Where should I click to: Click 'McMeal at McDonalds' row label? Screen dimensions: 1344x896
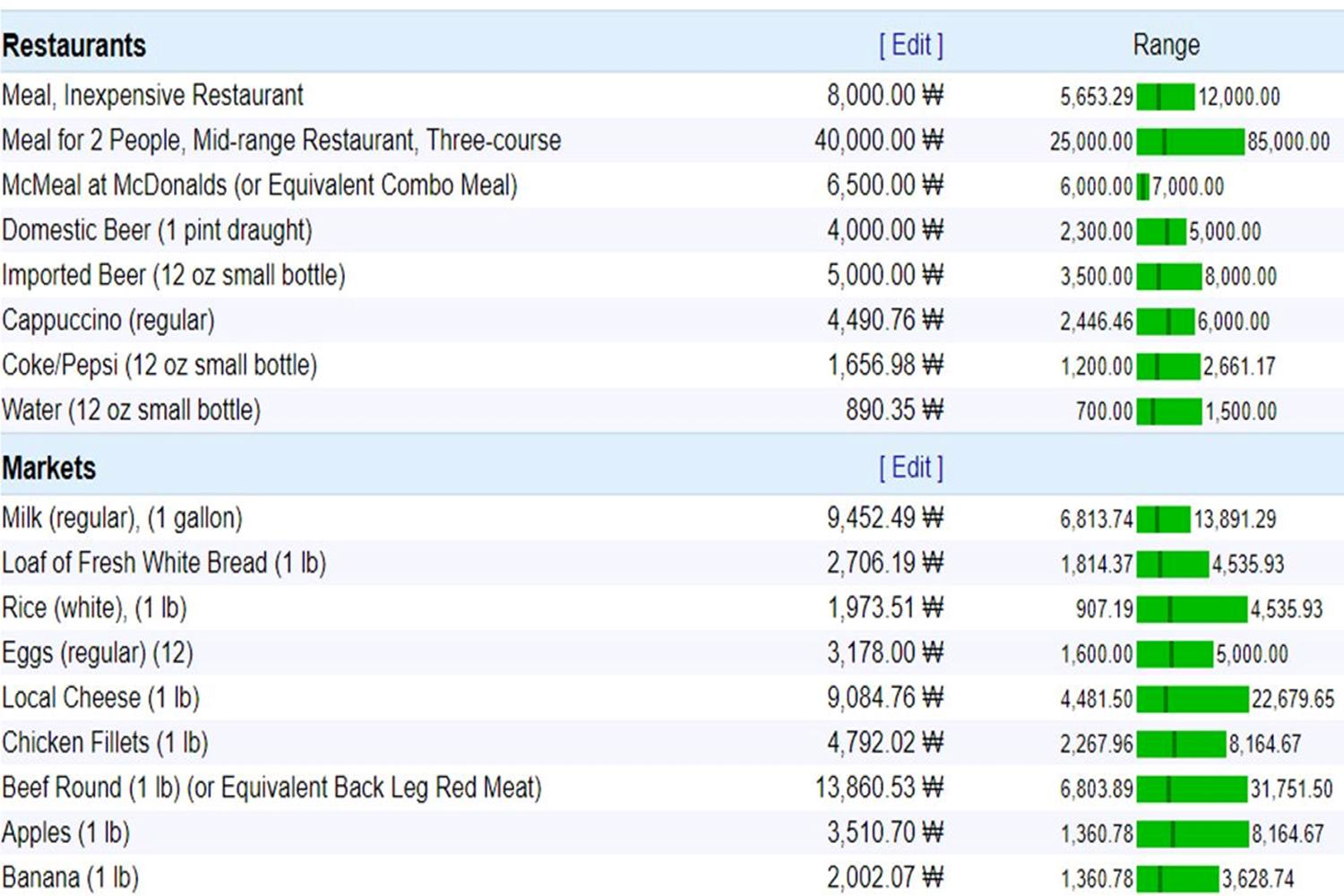pos(260,185)
